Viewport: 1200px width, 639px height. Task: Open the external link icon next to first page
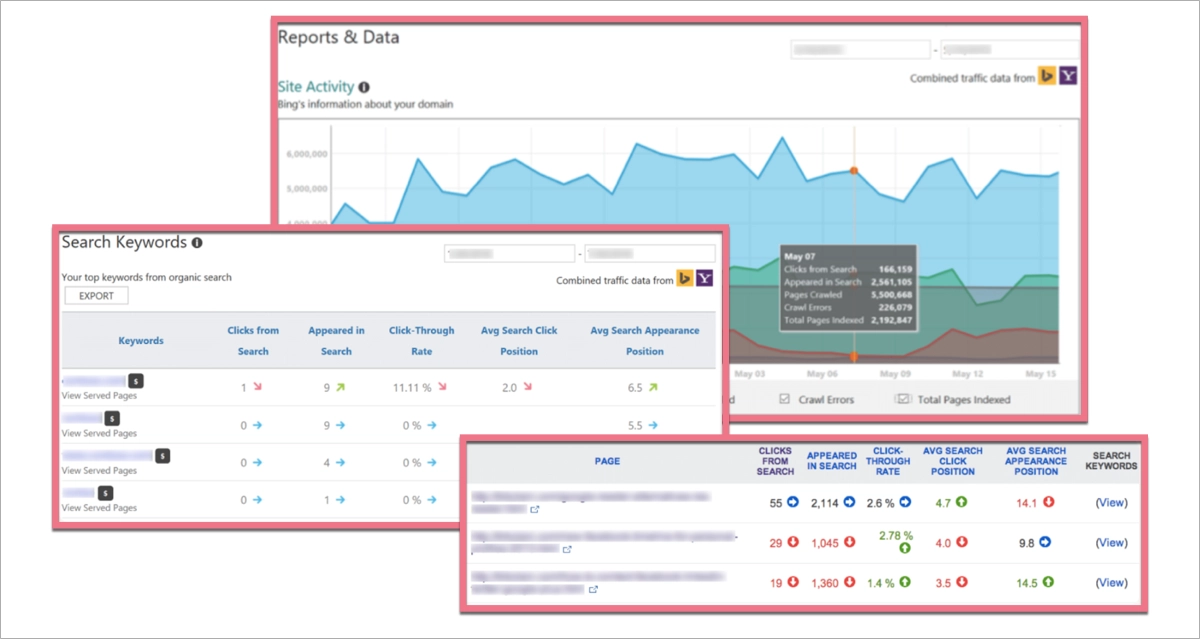point(537,509)
